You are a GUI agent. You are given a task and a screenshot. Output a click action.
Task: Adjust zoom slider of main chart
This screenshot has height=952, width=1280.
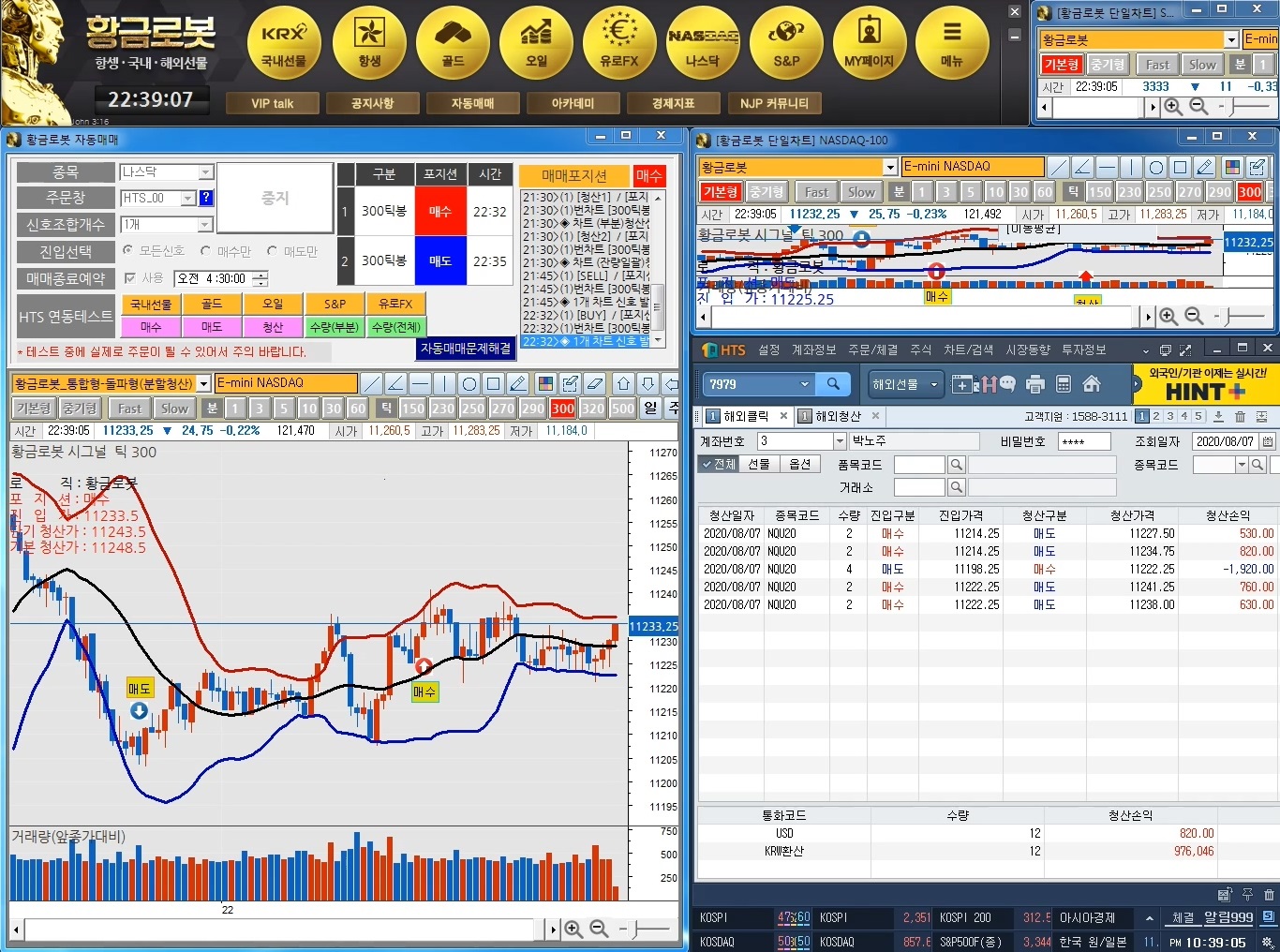coord(636,929)
